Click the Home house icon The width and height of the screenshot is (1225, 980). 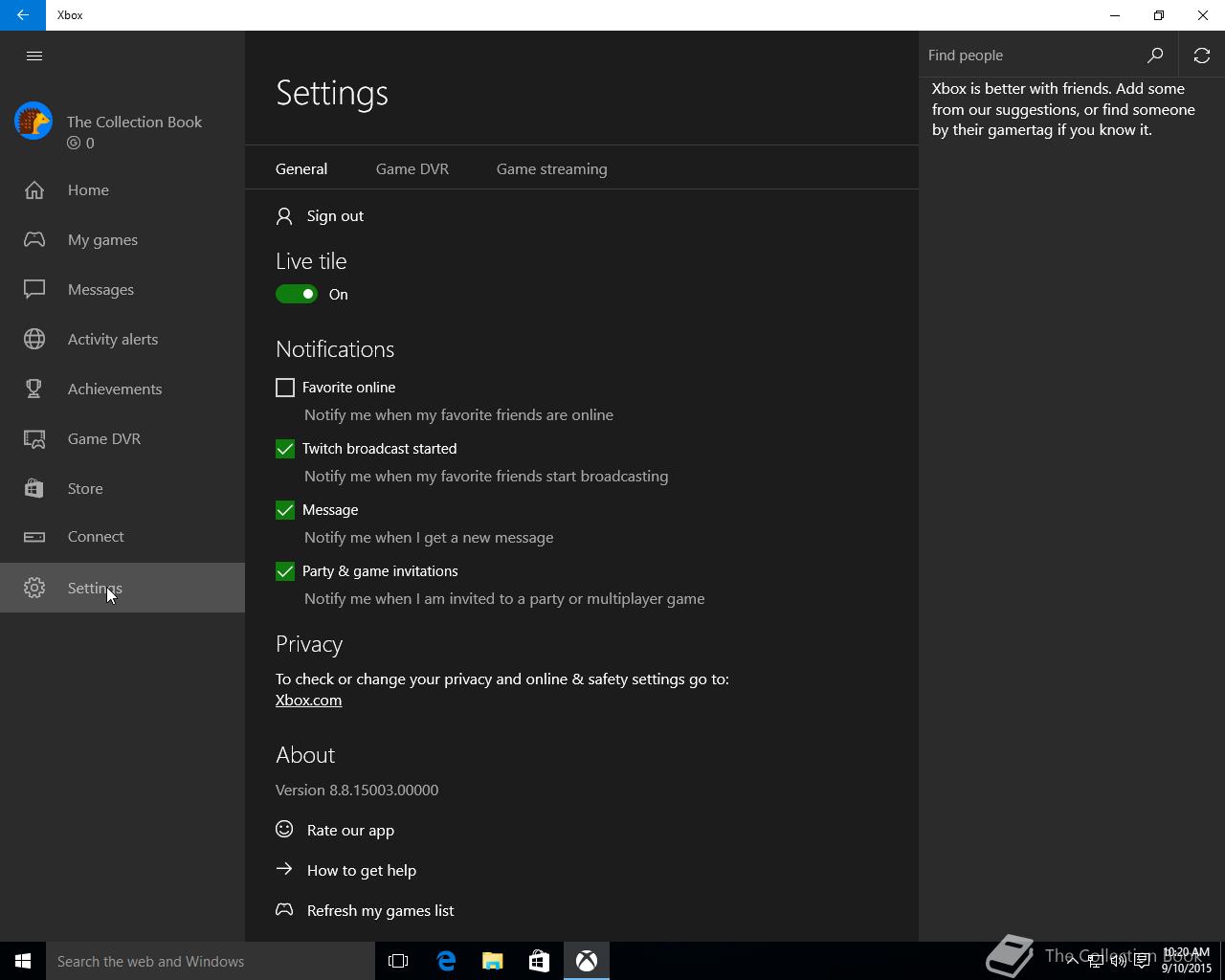point(34,190)
